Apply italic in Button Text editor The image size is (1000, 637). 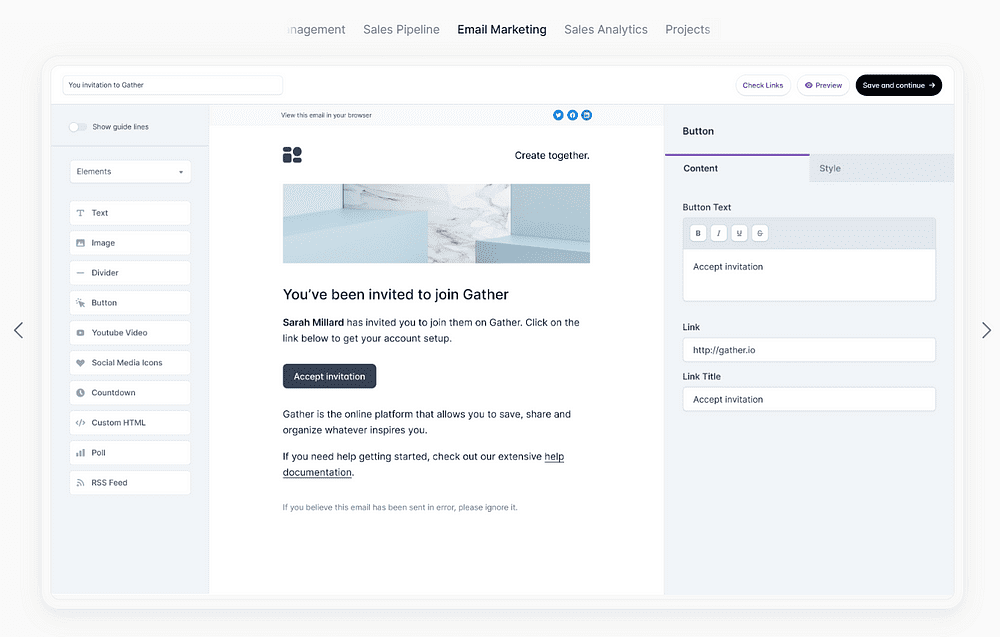[x=719, y=233]
